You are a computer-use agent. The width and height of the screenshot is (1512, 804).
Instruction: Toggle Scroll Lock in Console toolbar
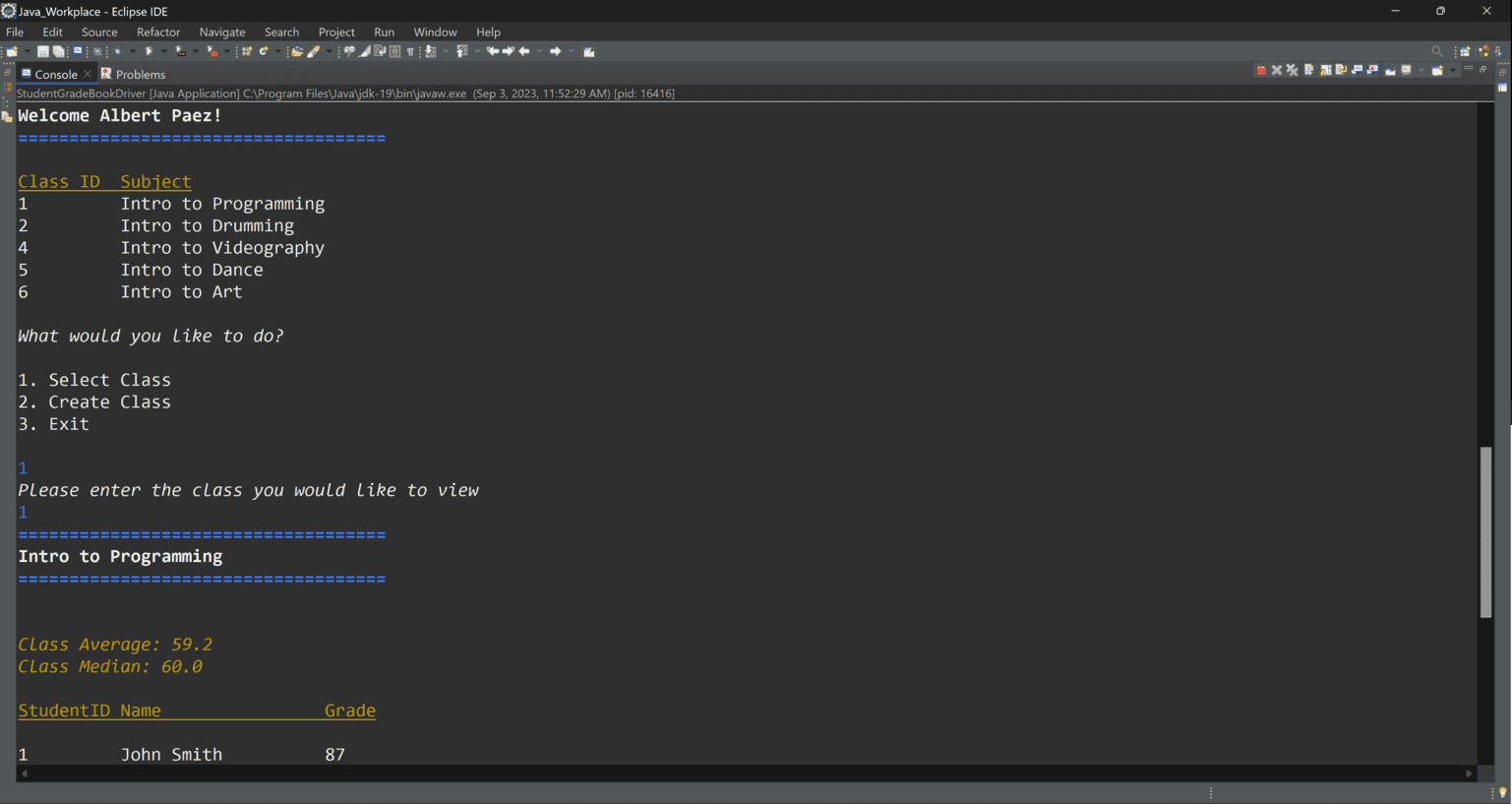(1326, 70)
